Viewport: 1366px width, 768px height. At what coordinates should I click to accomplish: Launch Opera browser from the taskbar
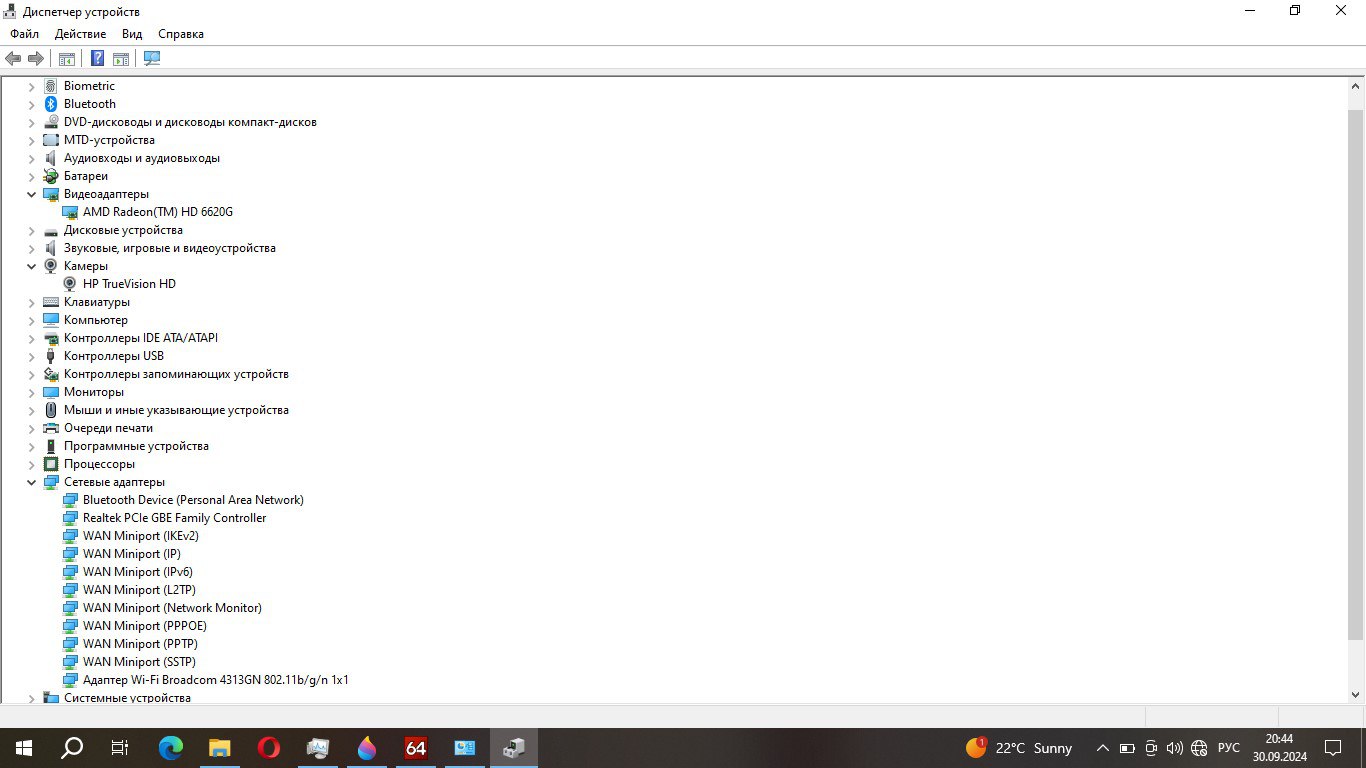tap(269, 748)
